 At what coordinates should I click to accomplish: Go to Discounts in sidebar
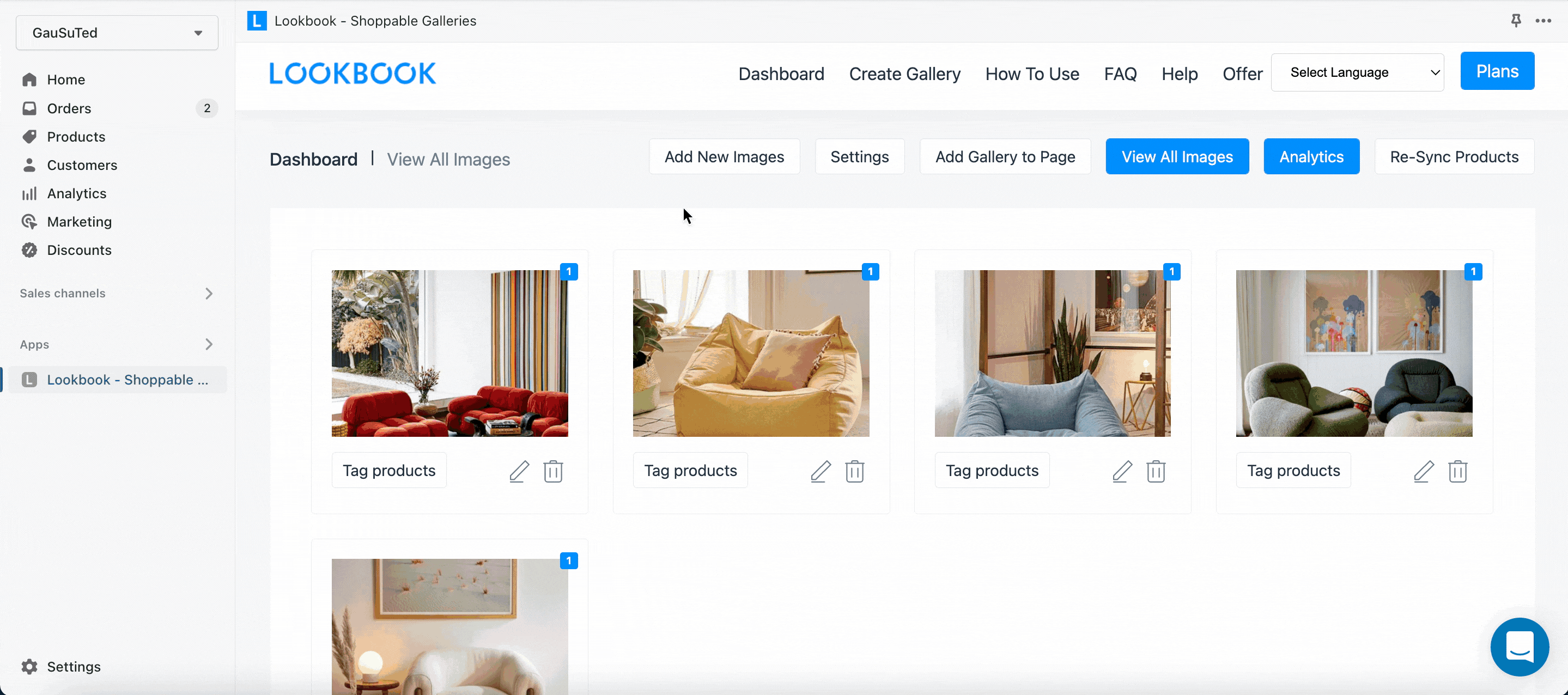[79, 250]
